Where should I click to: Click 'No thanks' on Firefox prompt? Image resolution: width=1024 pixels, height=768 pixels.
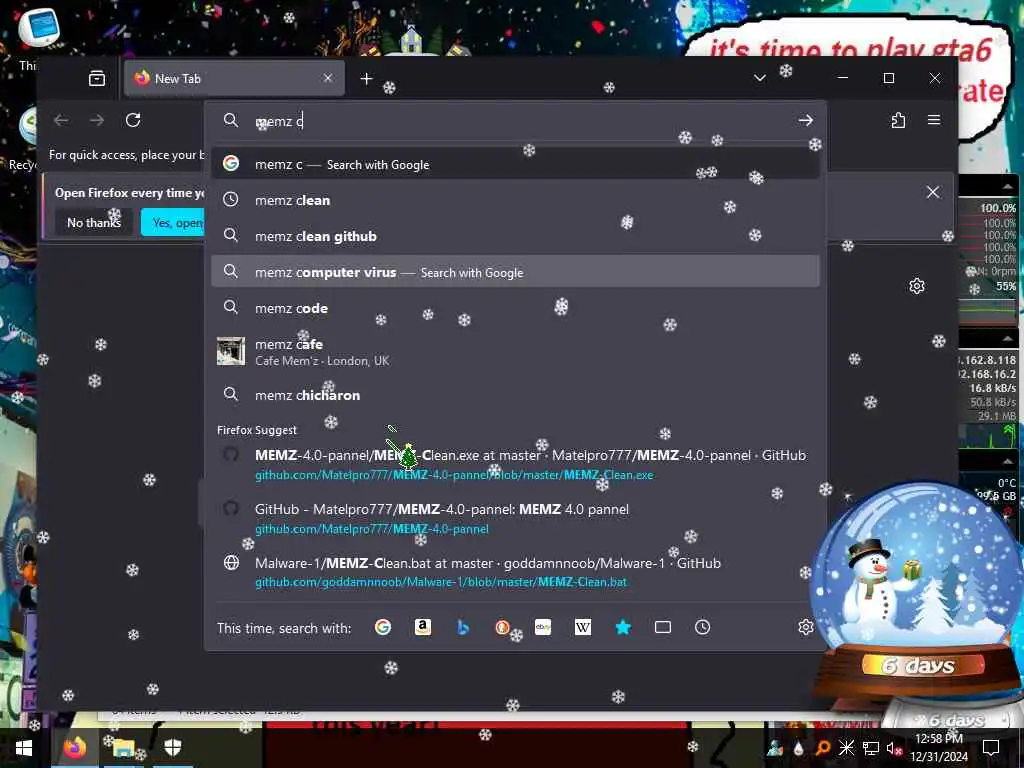pyautogui.click(x=93, y=223)
